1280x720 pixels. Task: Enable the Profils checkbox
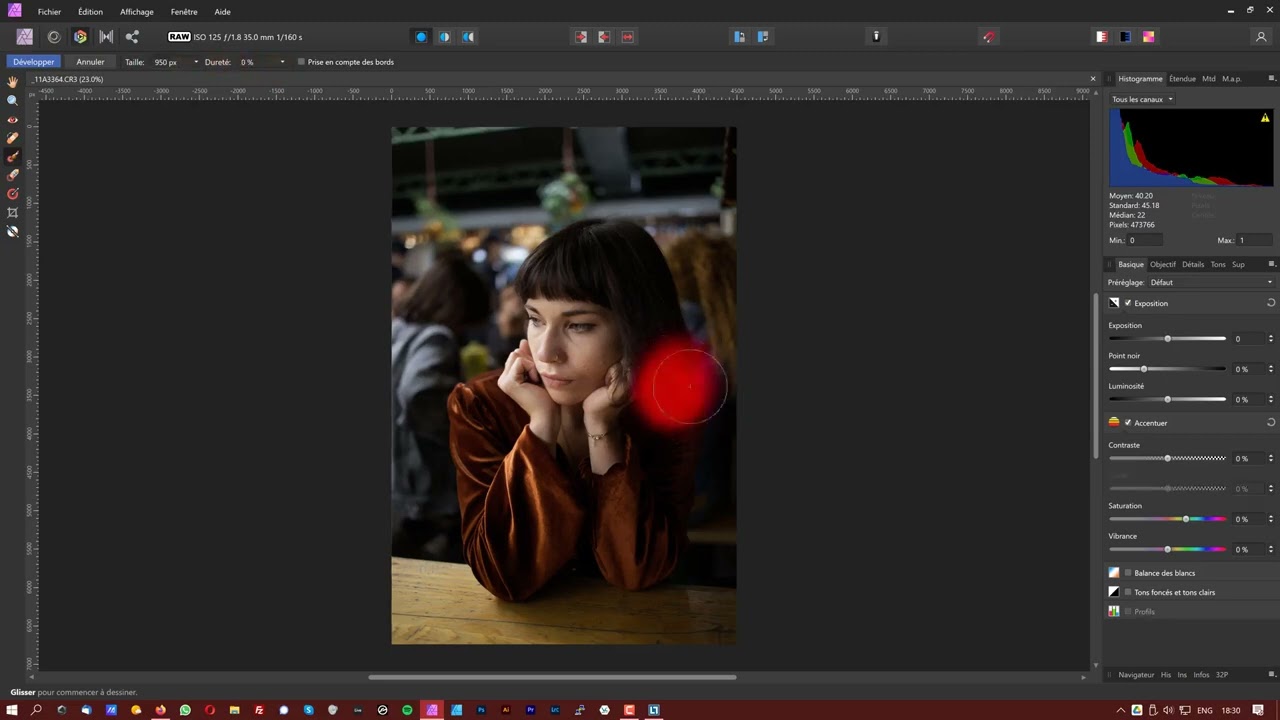click(x=1128, y=611)
